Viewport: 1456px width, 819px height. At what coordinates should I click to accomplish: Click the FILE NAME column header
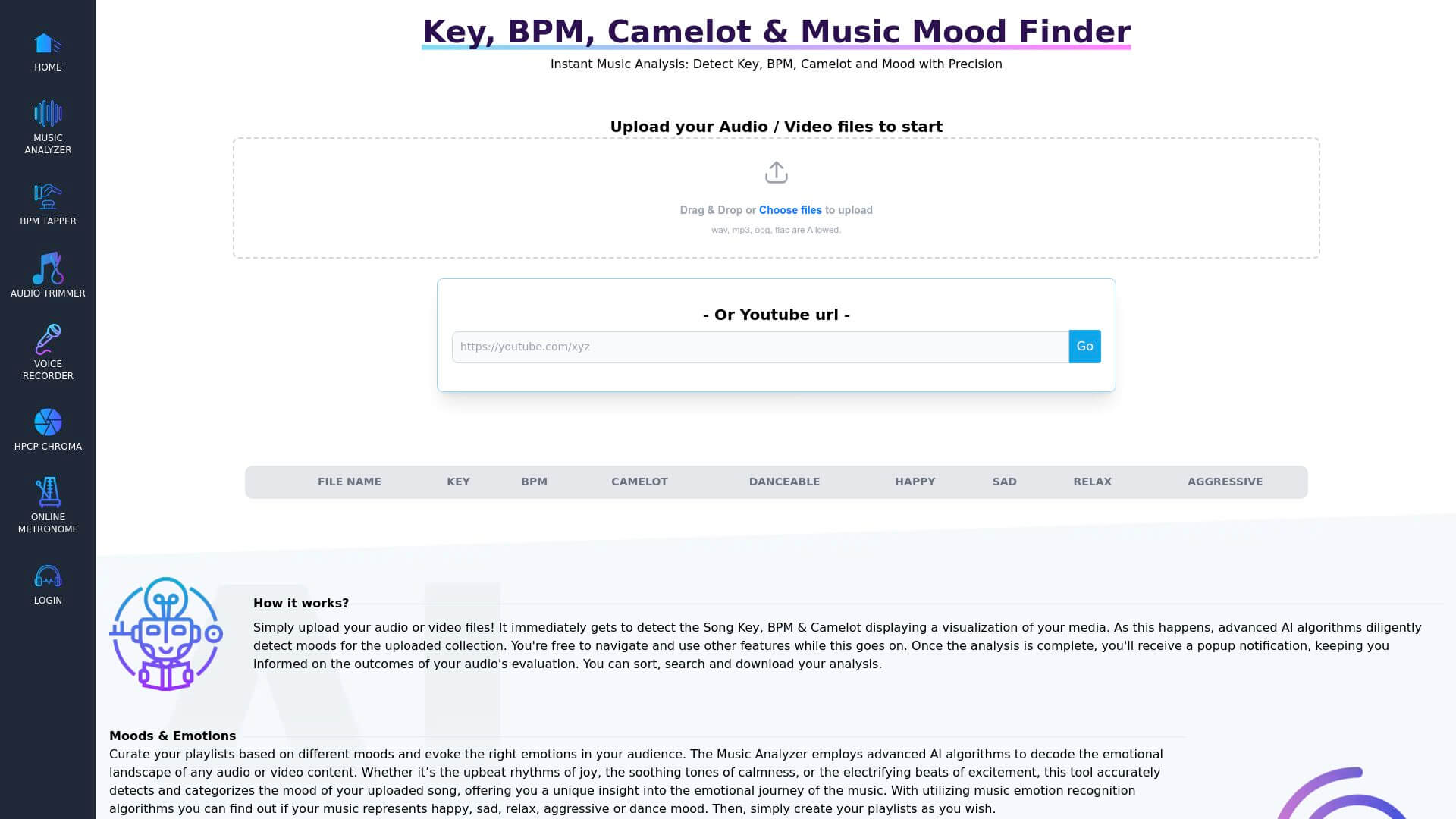pyautogui.click(x=349, y=481)
